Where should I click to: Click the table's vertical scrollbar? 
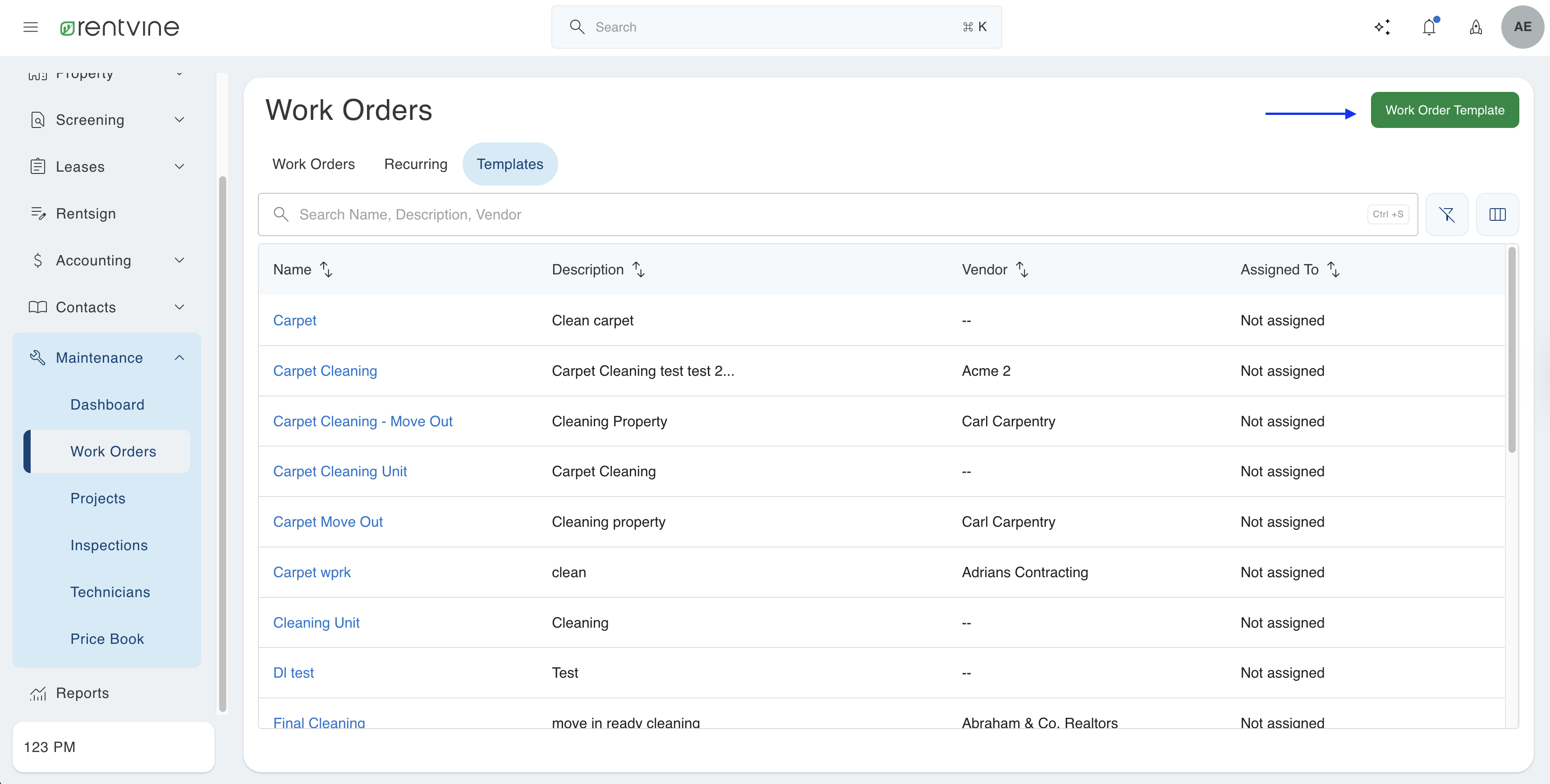(x=1512, y=349)
